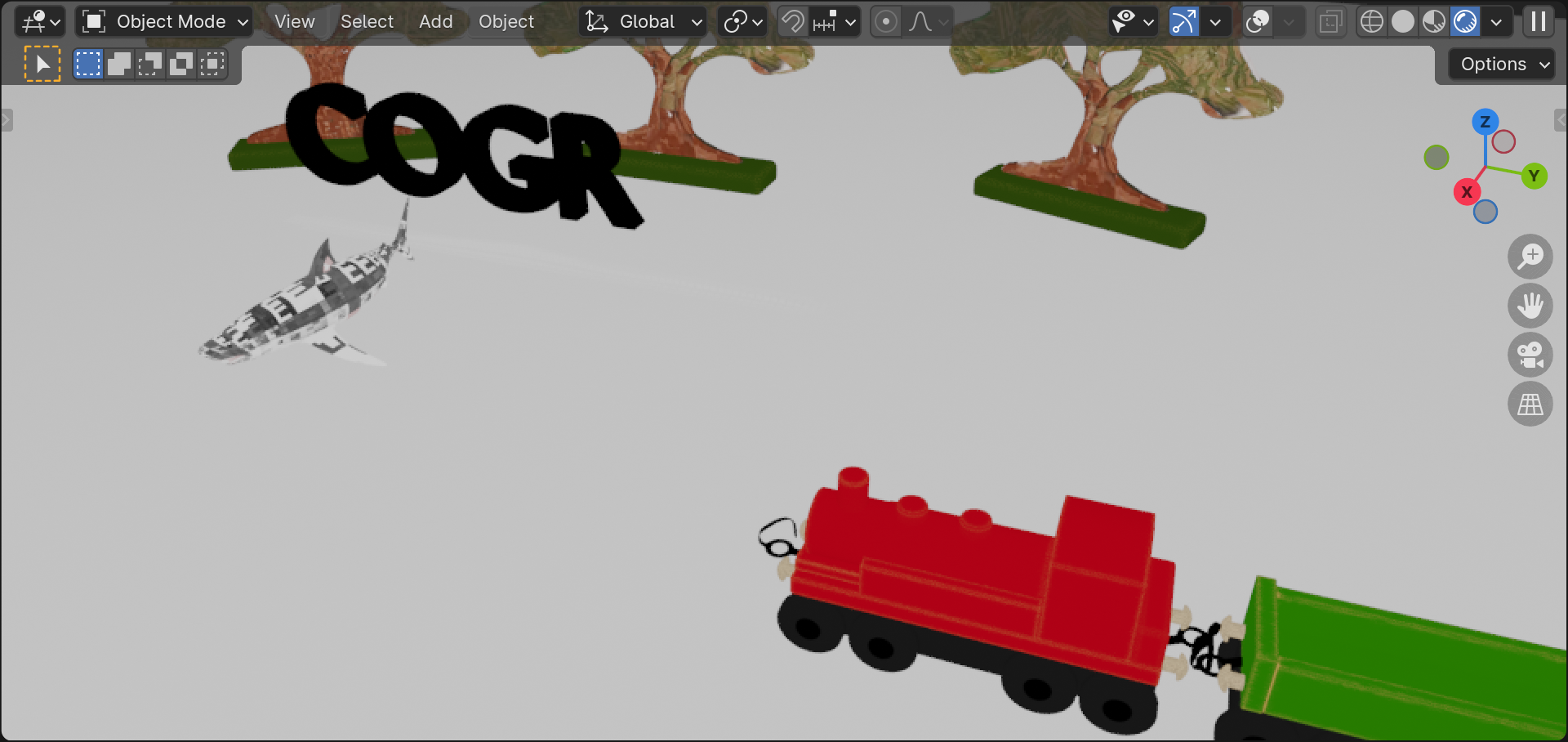This screenshot has height=742, width=1568.
Task: Open the Object Mode dropdown
Action: pyautogui.click(x=165, y=22)
